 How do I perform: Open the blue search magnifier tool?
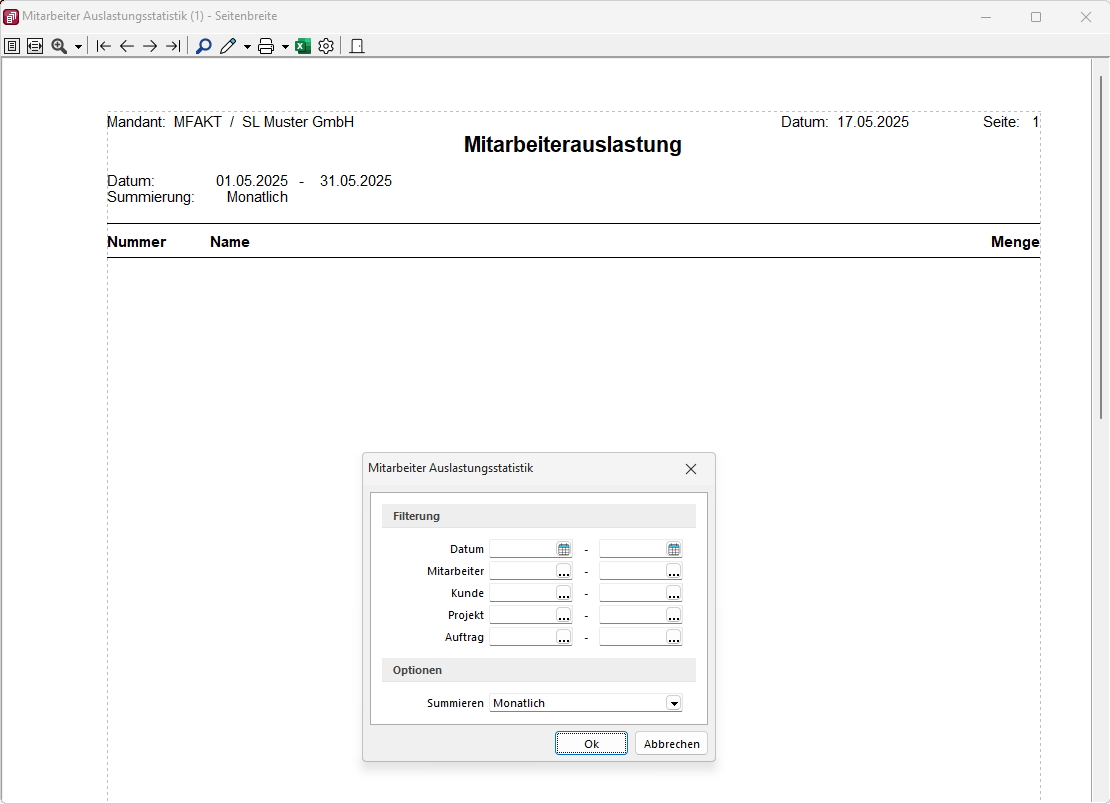click(x=204, y=46)
